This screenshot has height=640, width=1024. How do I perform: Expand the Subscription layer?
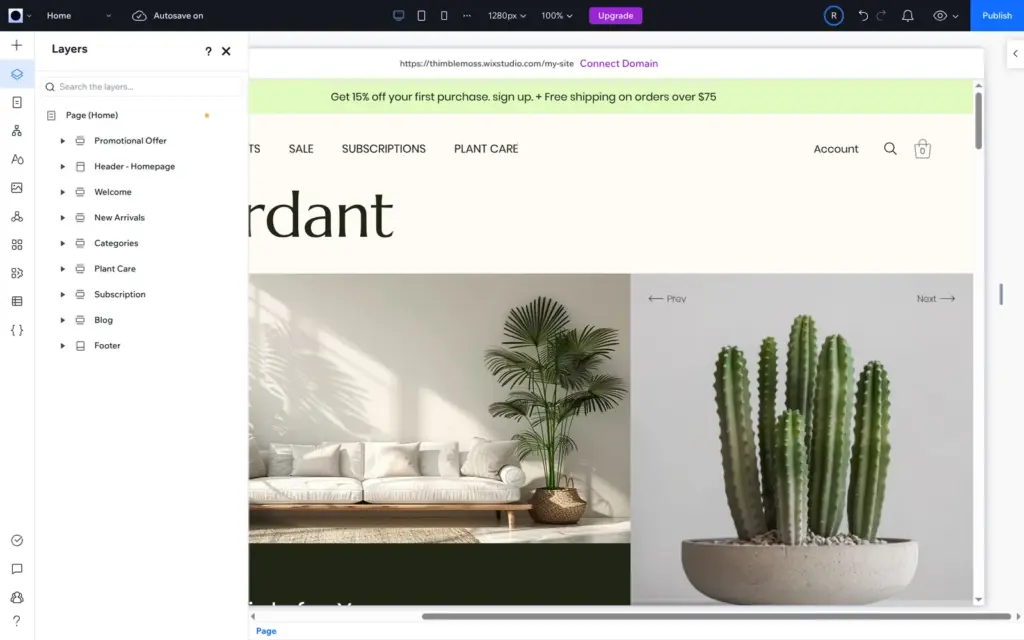point(63,295)
